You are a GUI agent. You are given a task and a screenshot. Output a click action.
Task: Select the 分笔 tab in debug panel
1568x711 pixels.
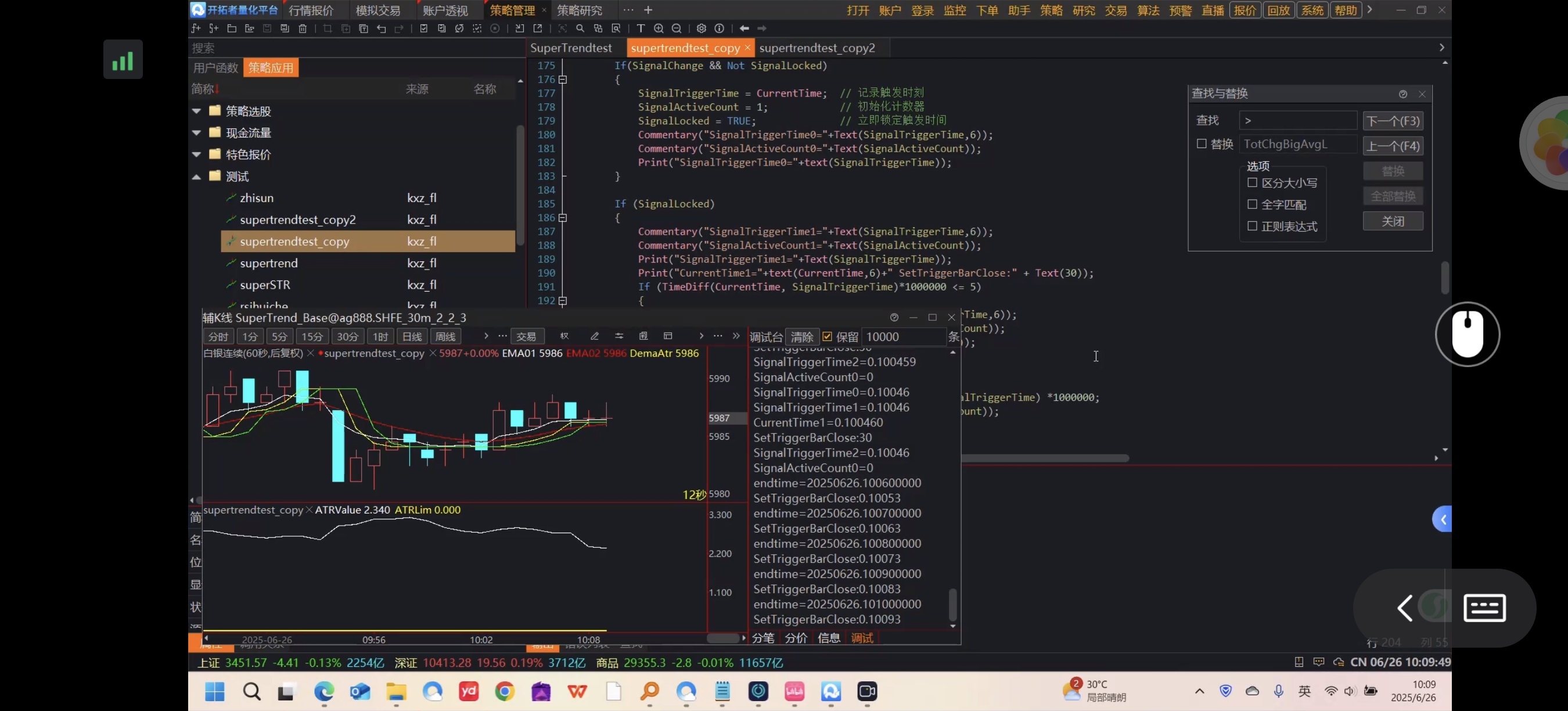click(x=763, y=637)
